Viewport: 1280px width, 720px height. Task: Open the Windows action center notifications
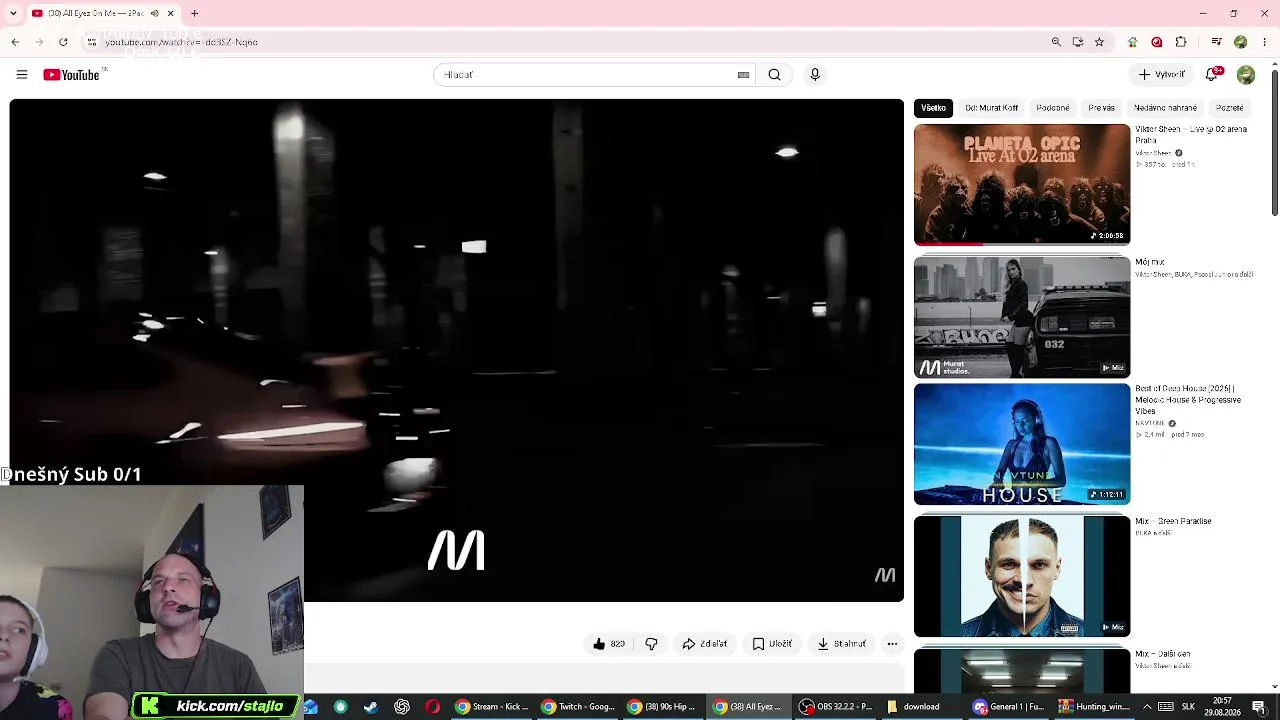tap(1259, 707)
